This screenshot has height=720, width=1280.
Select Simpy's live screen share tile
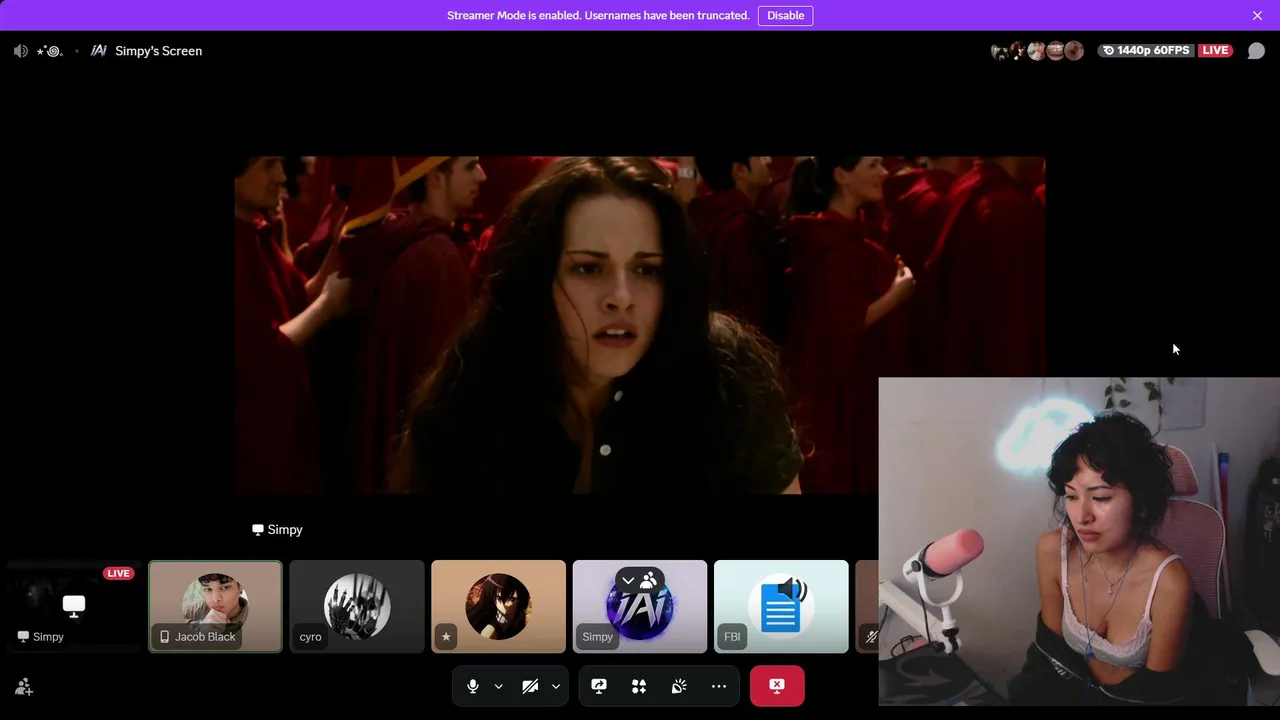click(x=74, y=607)
